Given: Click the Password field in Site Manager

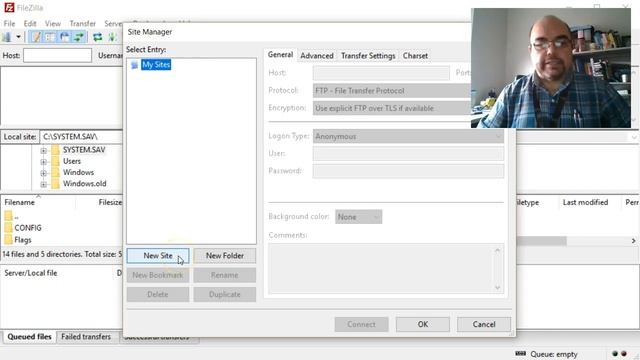Looking at the screenshot, I should (408, 171).
